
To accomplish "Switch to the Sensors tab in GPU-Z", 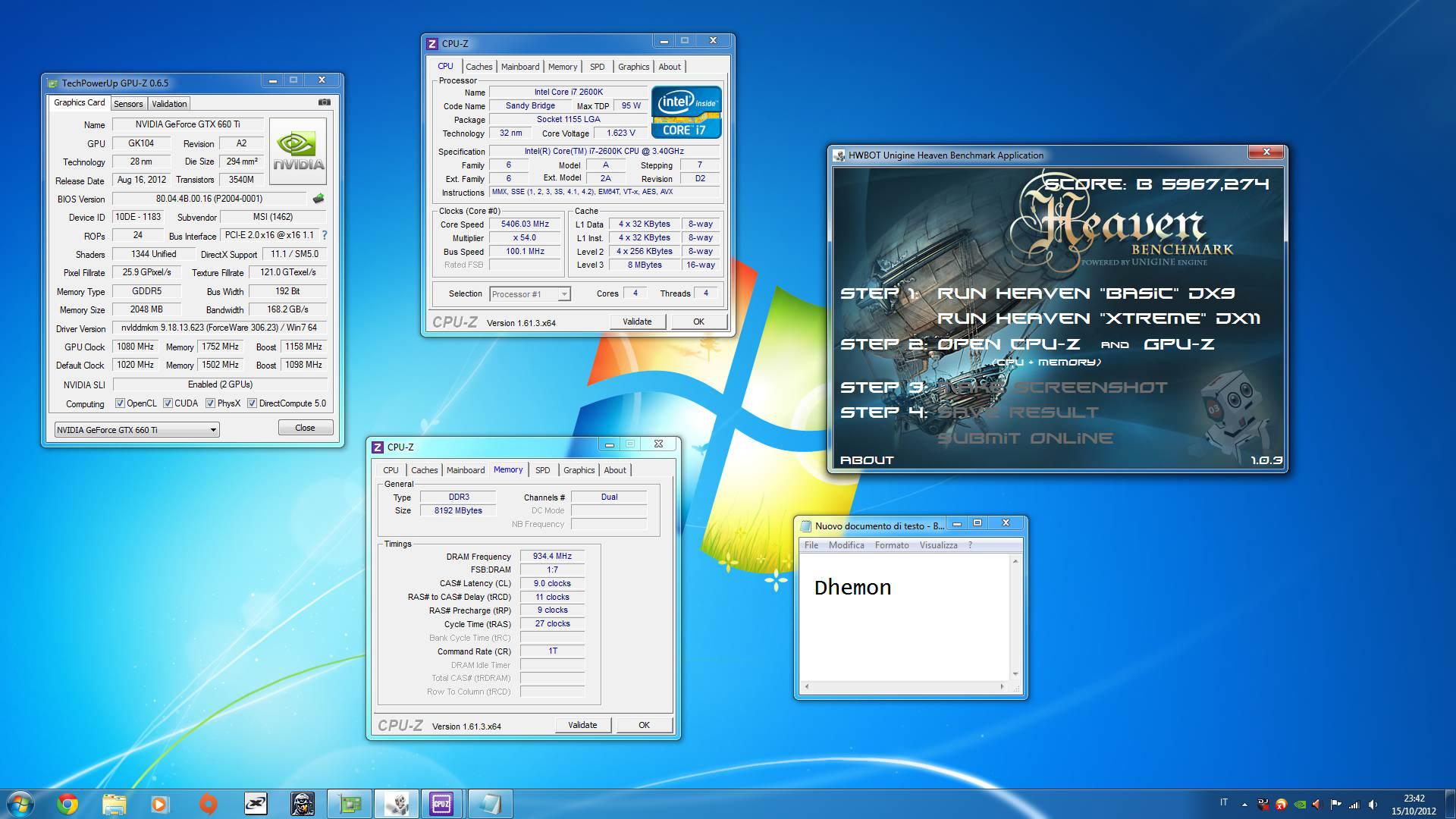I will 128,104.
